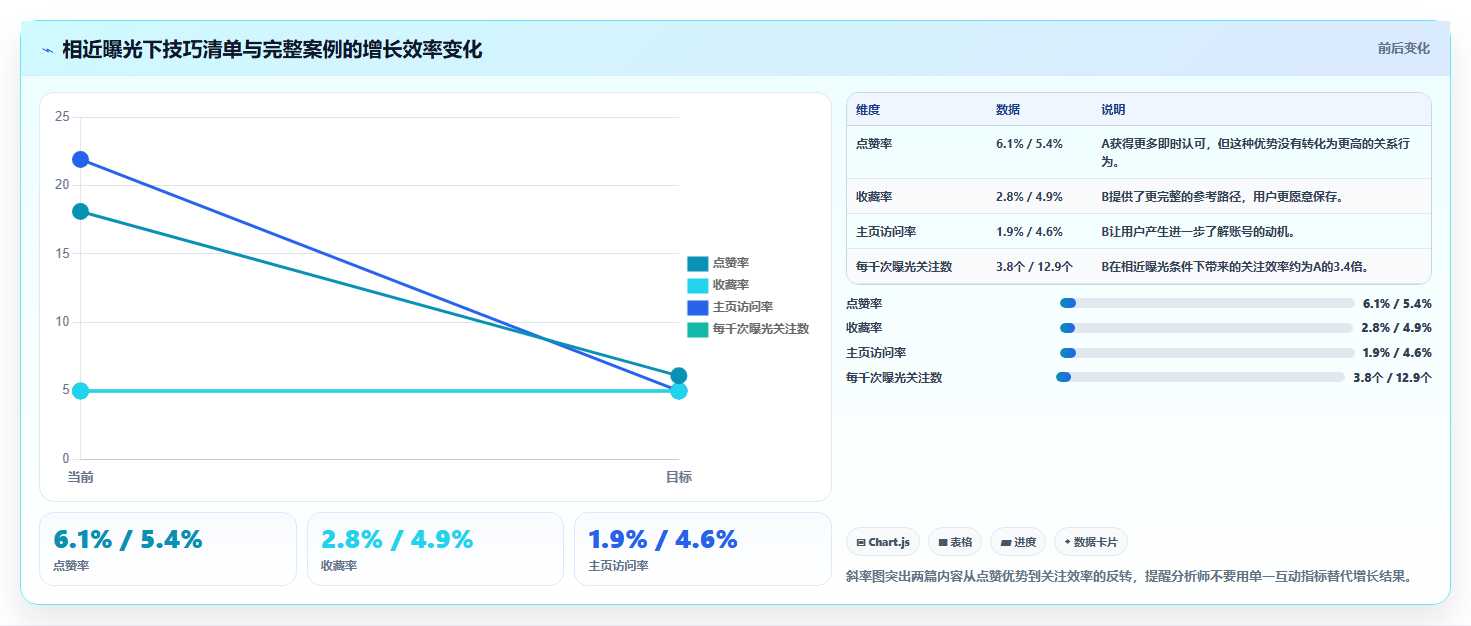Open the 主页访问率 stat card 1.9% / 4.6%
Image resolution: width=1471 pixels, height=626 pixels.
point(703,549)
